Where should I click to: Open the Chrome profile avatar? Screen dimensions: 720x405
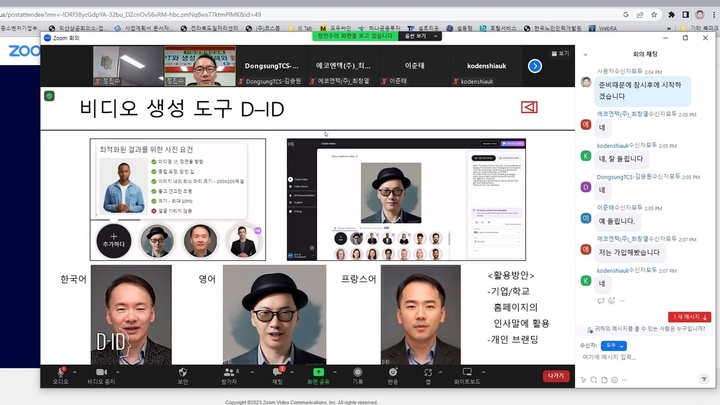700,15
